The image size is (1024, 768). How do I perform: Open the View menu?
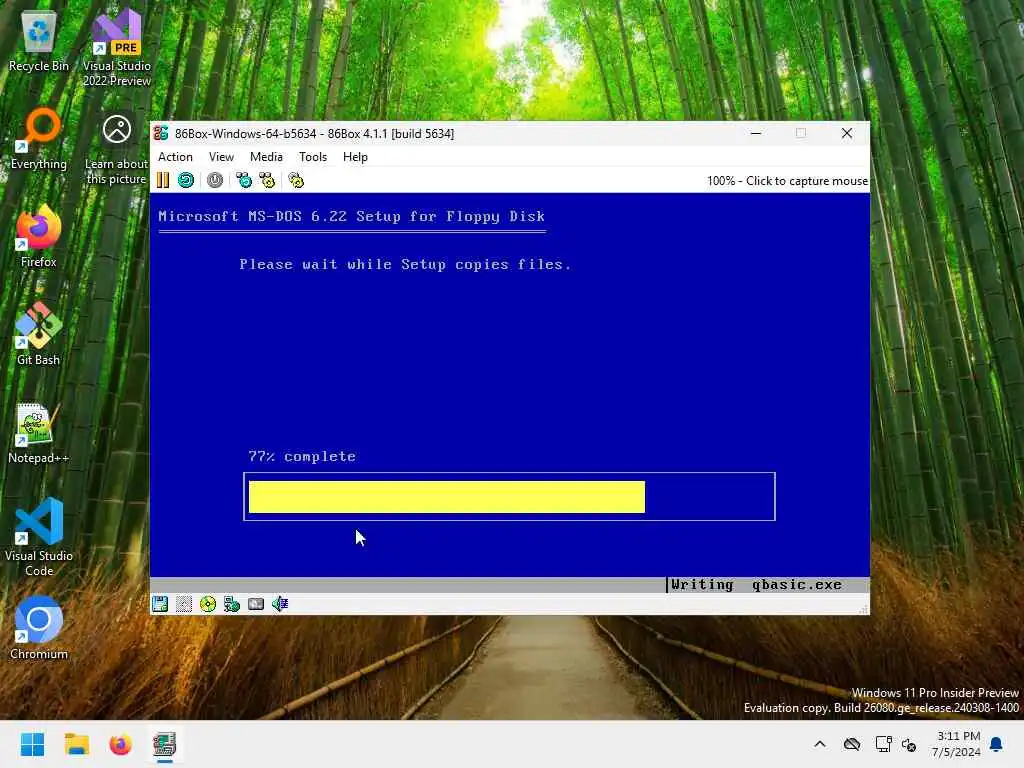pyautogui.click(x=221, y=157)
